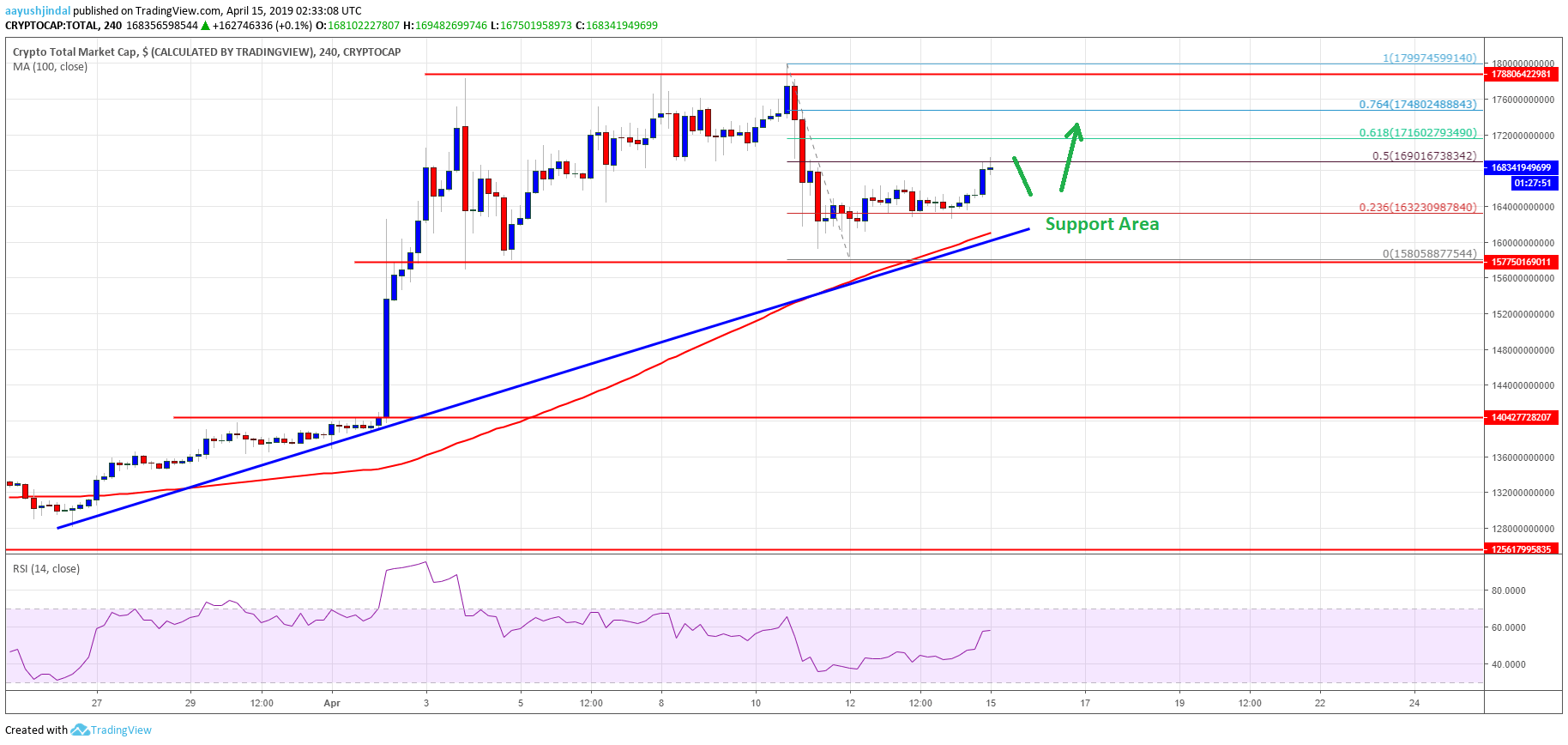Click the 'Apr' date on time axis

click(x=332, y=703)
